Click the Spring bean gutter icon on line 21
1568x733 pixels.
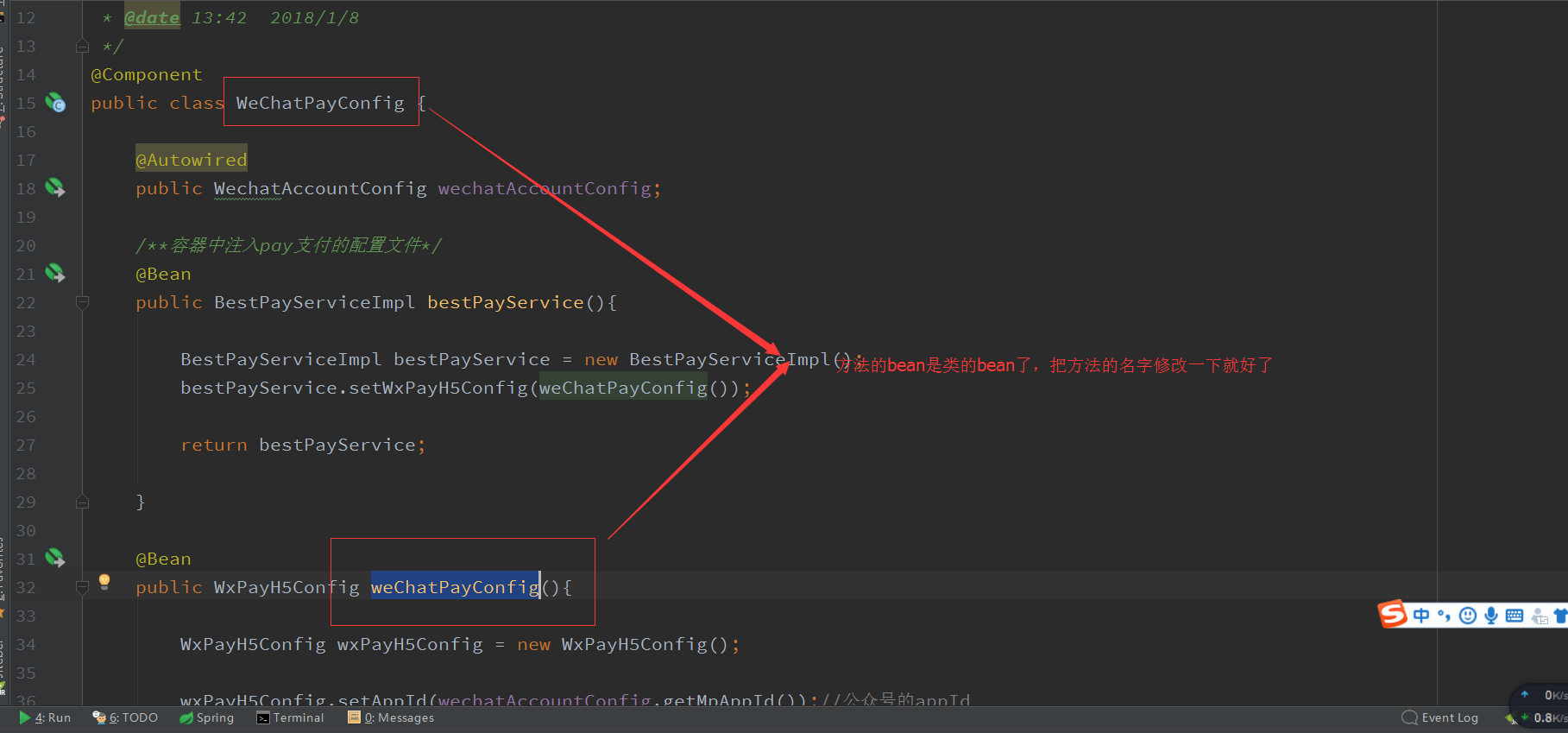(x=55, y=273)
